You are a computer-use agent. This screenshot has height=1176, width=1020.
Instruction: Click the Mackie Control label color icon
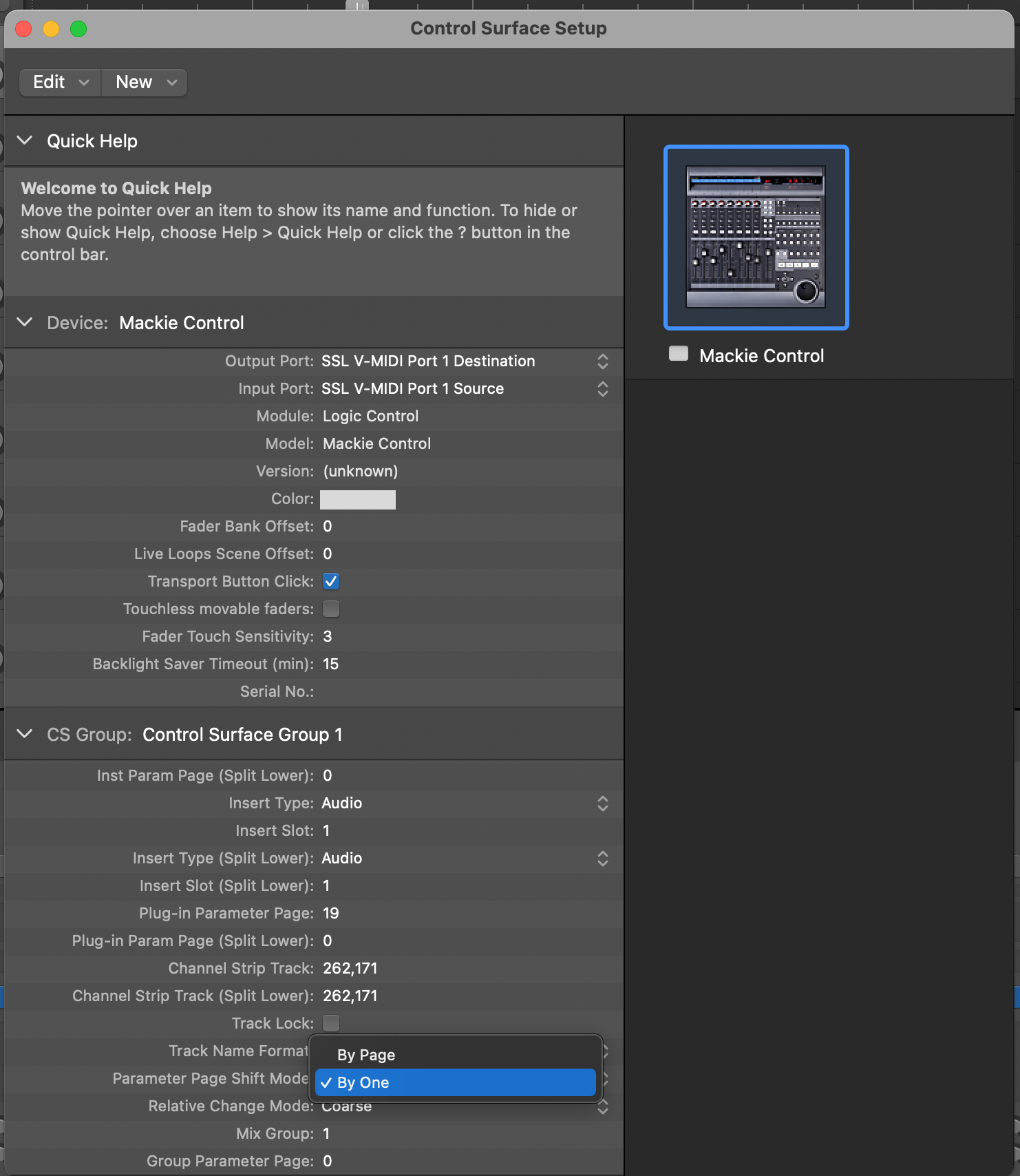coord(679,354)
